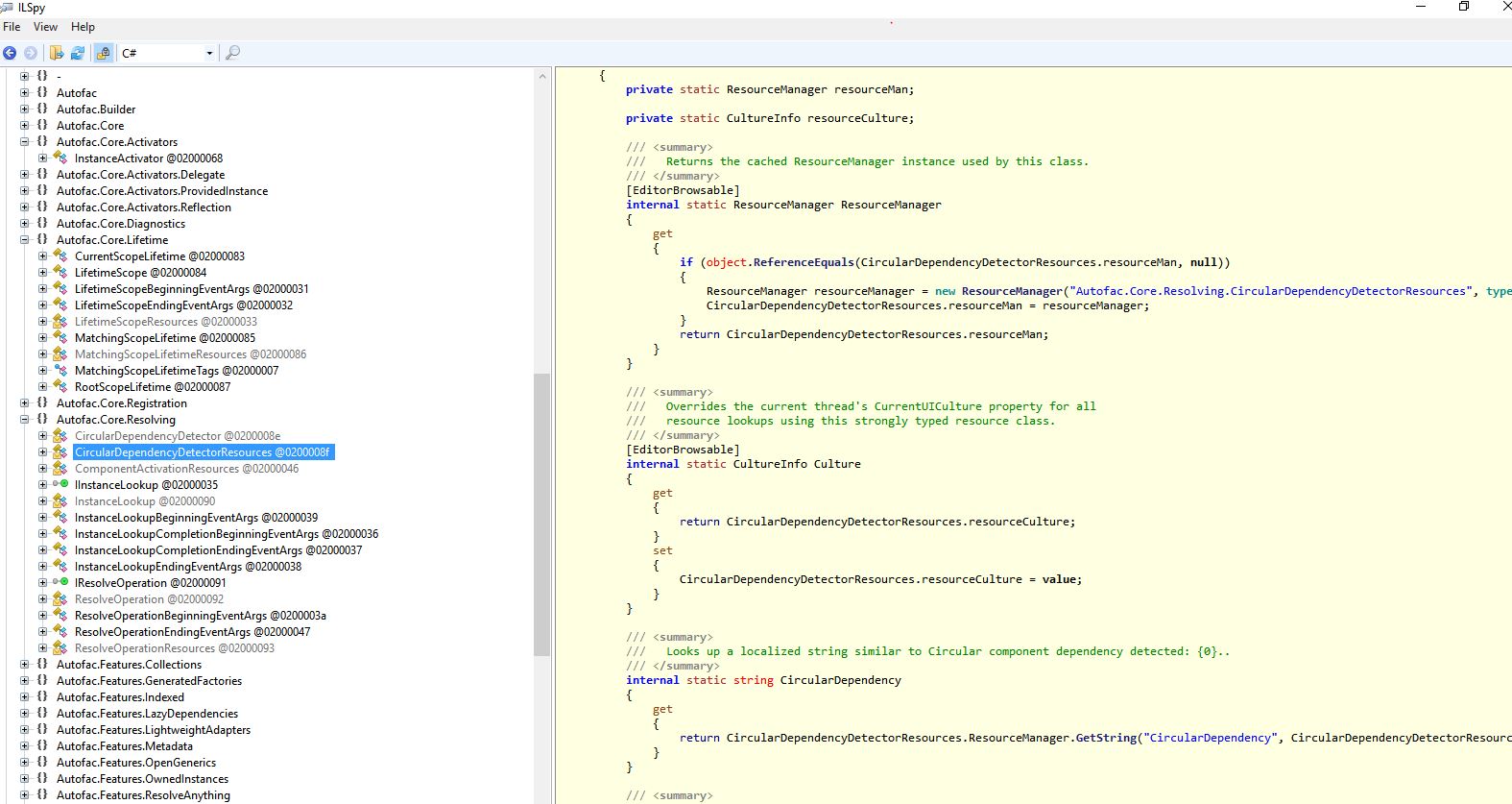Click the Autofac.Features.Metadata namespace braces icon
Image resolution: width=1512 pixels, height=804 pixels.
pyautogui.click(x=42, y=746)
